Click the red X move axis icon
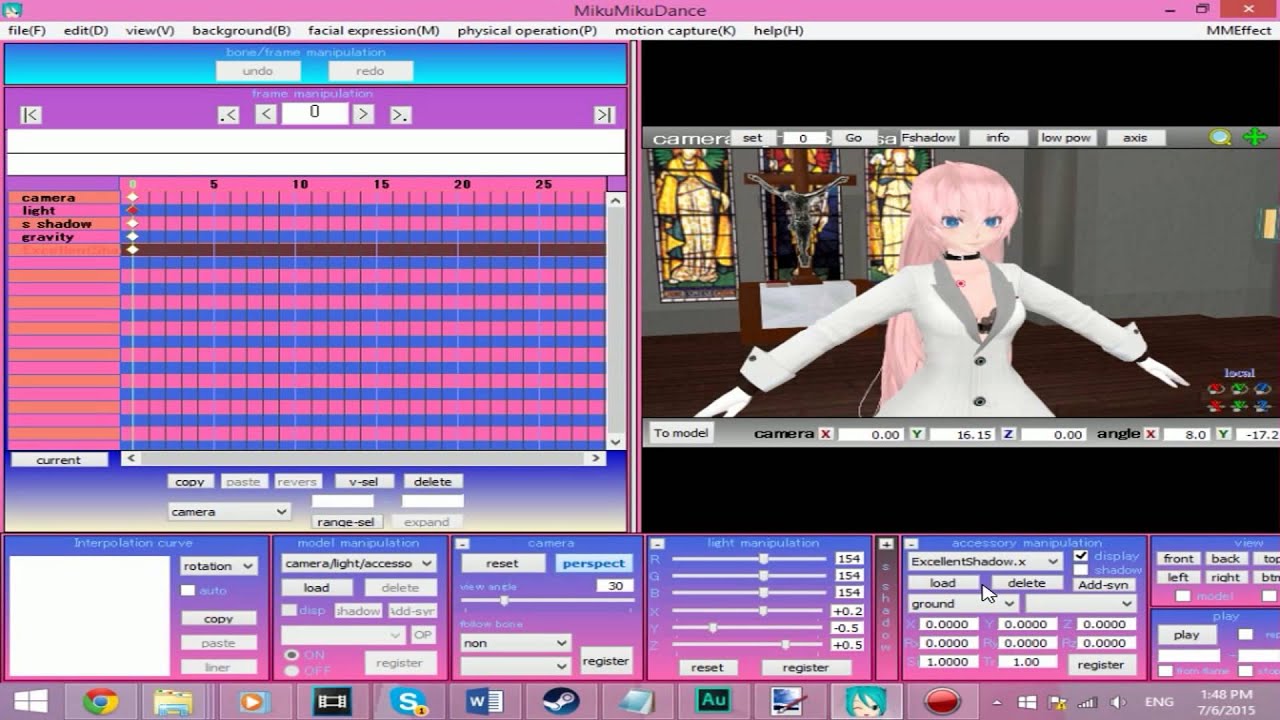 pos(1216,405)
